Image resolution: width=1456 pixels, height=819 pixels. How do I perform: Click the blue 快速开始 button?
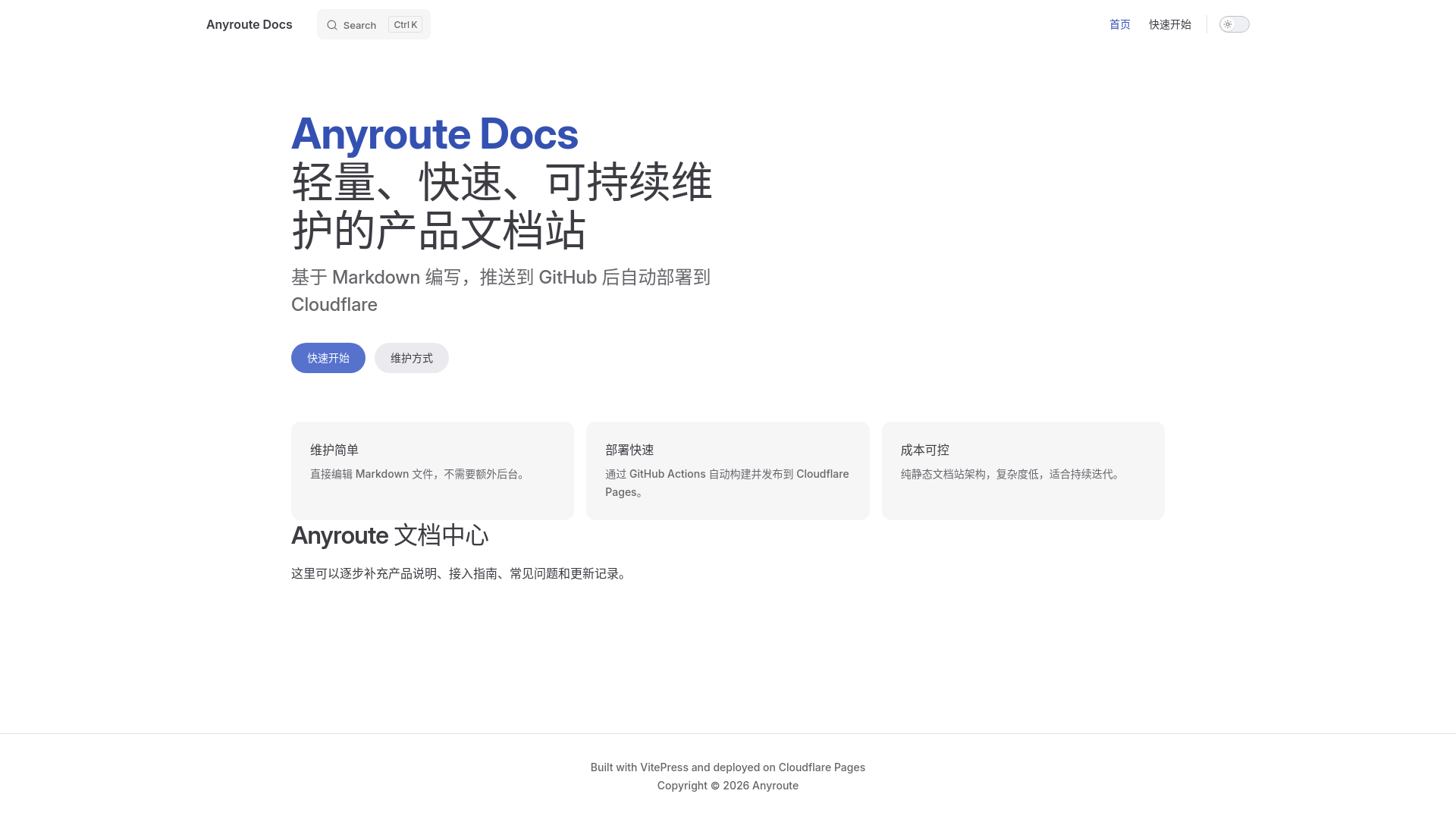click(328, 358)
